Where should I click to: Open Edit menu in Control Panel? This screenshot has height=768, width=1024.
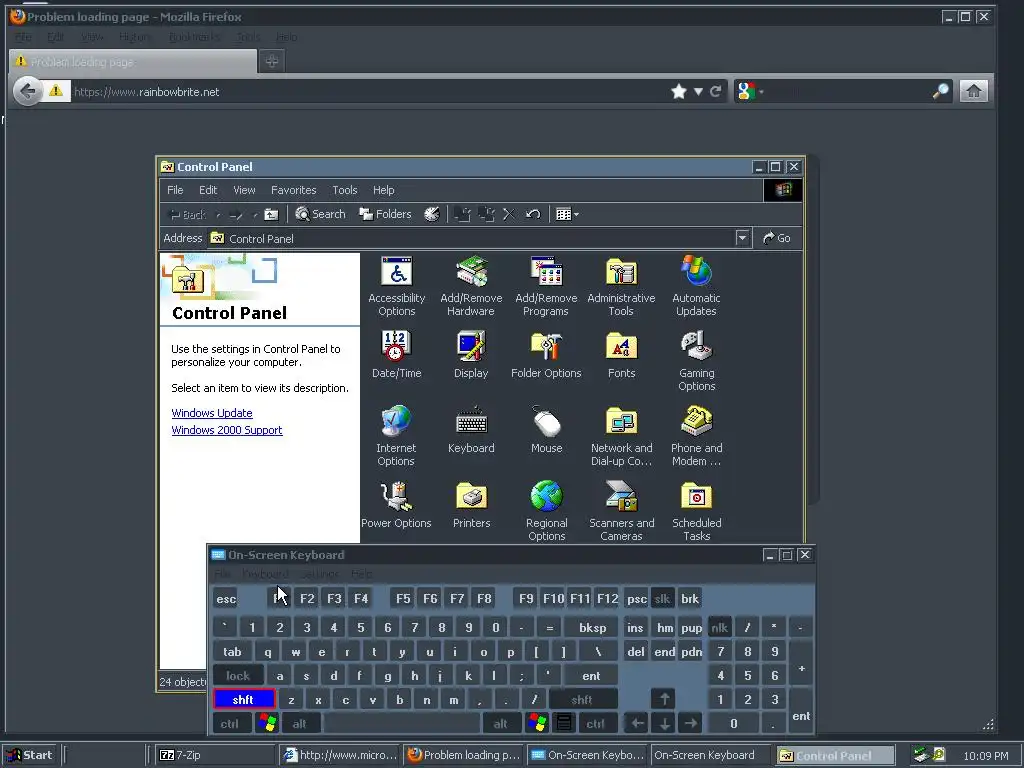coord(208,190)
